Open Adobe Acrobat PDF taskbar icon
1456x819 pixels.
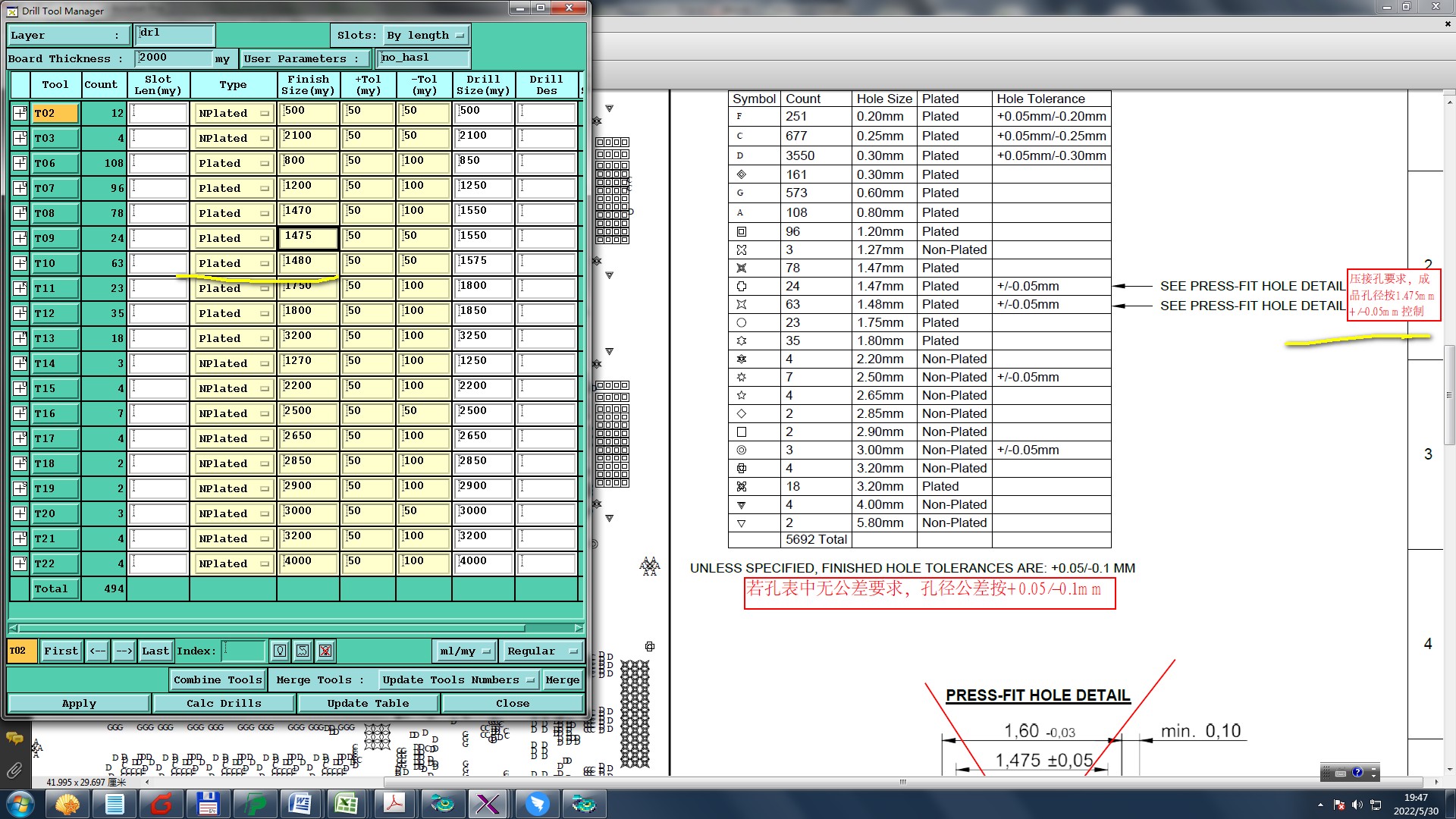coord(394,803)
